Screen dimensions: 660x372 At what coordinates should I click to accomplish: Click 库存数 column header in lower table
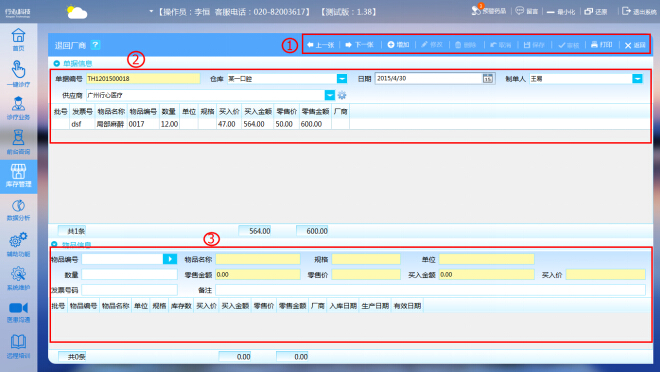click(181, 306)
